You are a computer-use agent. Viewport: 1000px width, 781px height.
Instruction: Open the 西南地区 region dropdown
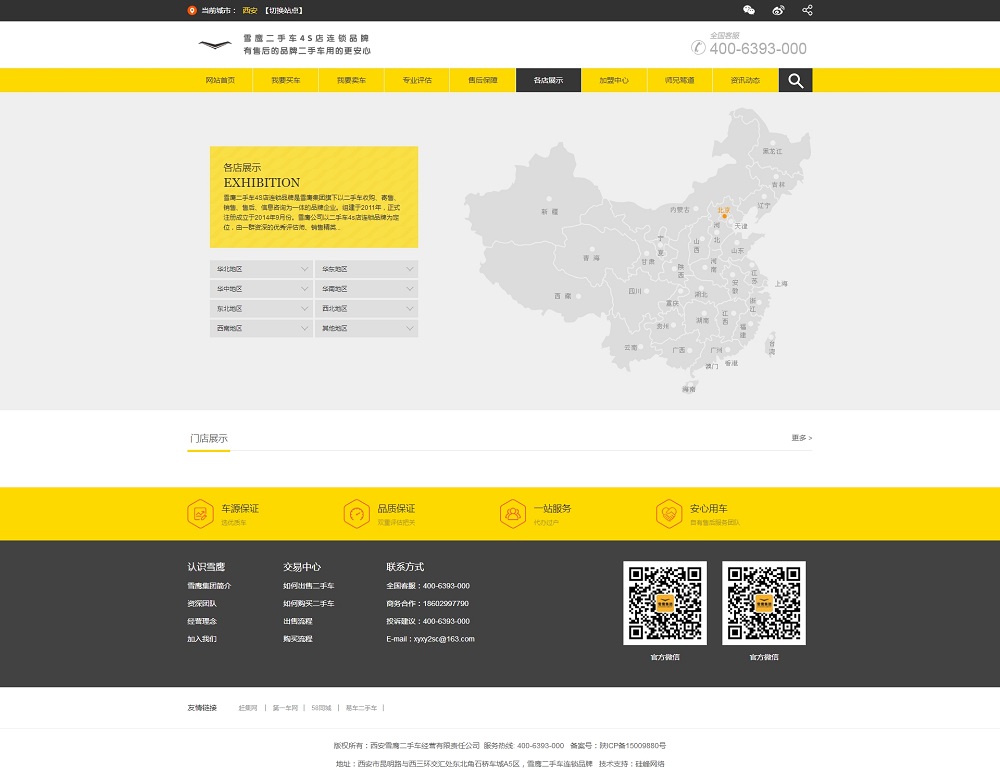tap(262, 328)
